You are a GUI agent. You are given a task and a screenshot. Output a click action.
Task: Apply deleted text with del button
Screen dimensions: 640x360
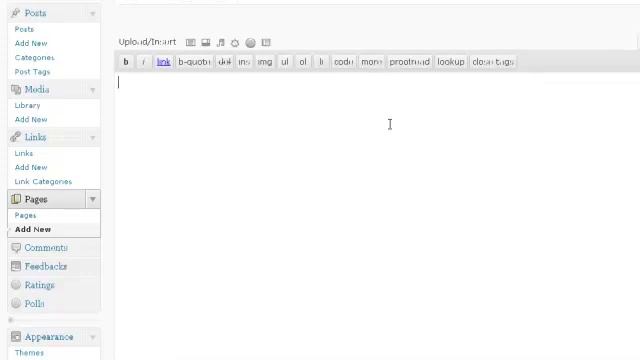224,62
